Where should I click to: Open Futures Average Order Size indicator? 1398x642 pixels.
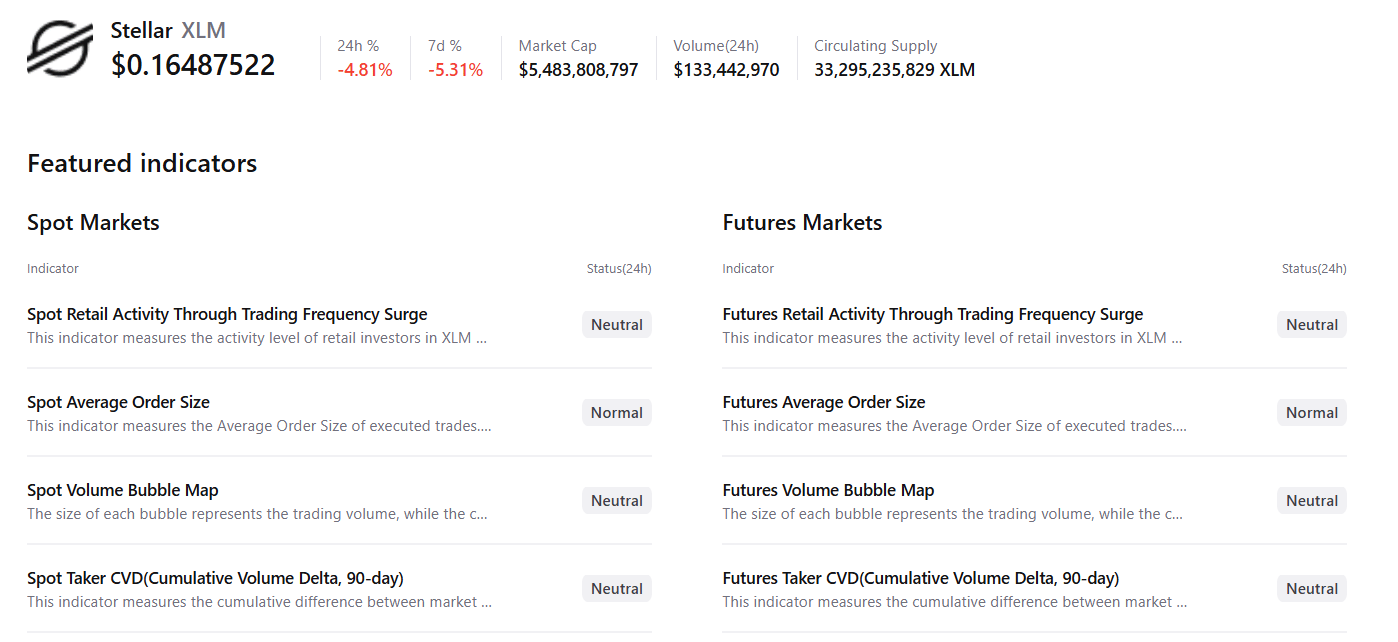tap(823, 403)
